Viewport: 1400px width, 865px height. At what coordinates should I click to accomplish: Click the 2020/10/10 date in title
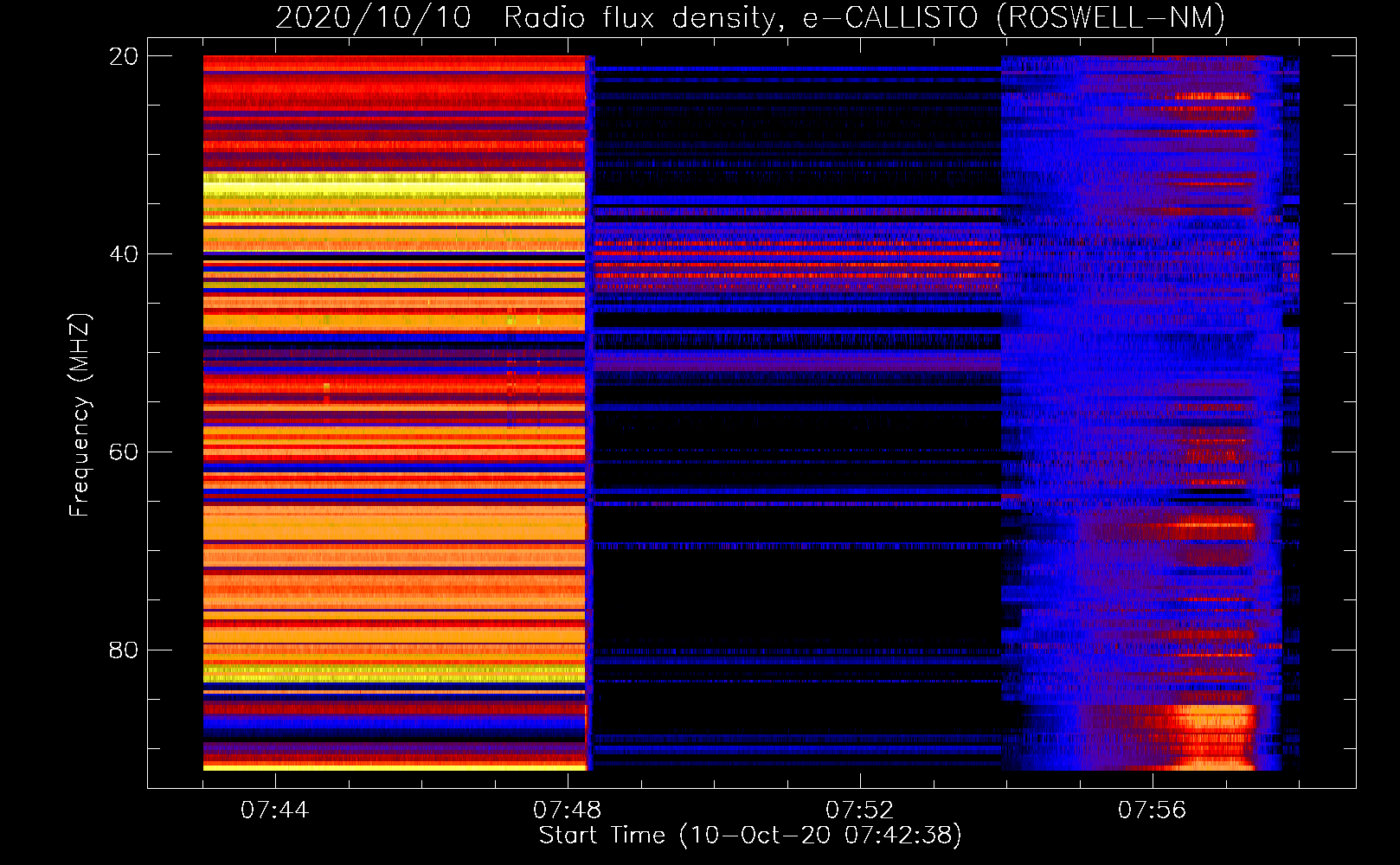click(x=373, y=17)
